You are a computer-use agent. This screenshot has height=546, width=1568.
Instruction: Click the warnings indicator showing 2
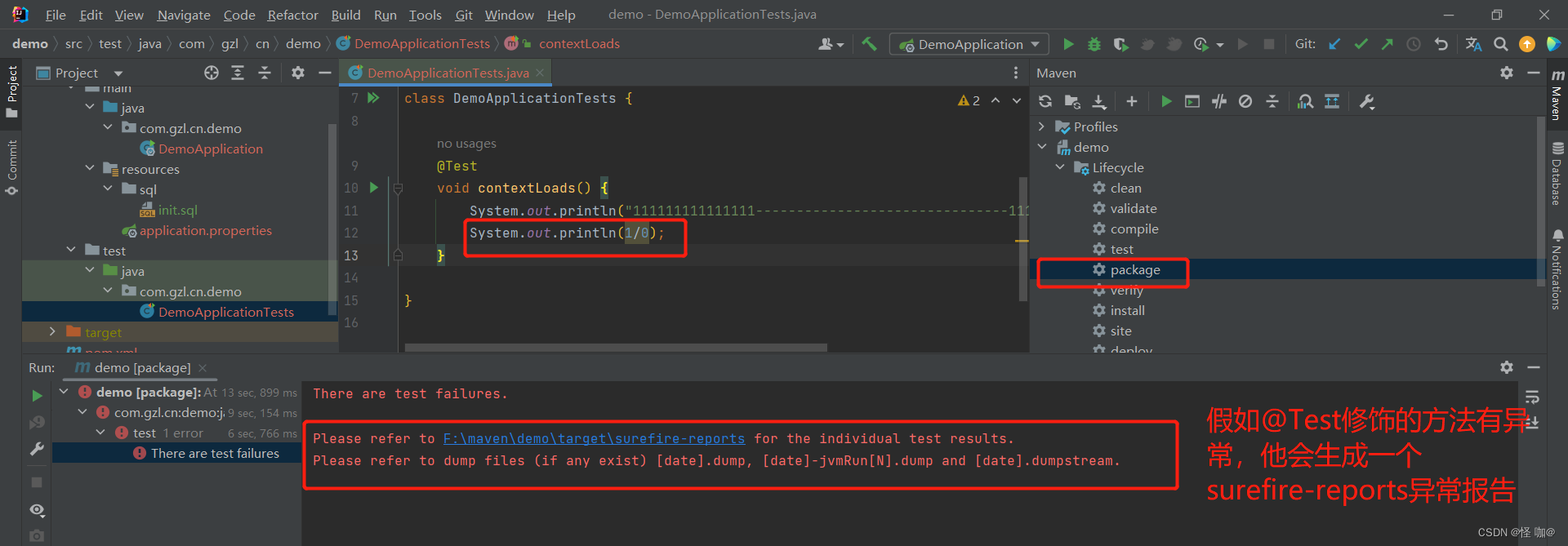coord(969,100)
